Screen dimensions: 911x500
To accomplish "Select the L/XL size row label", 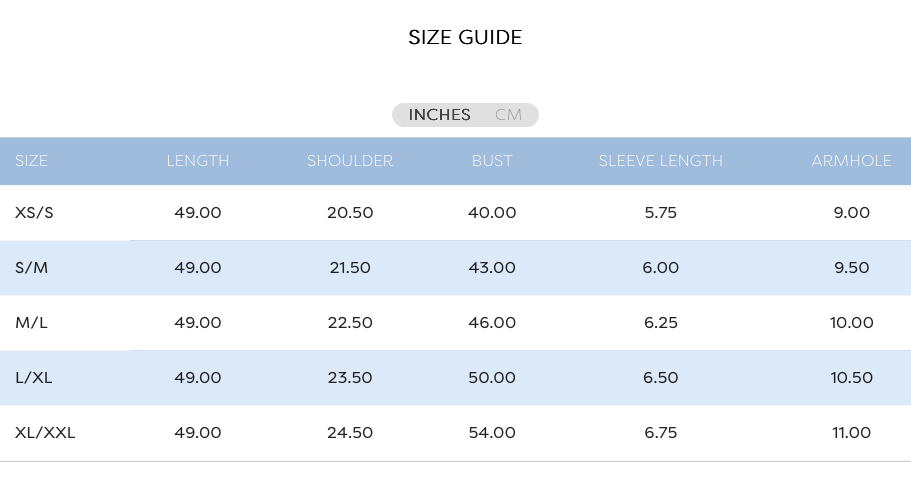I will pos(34,377).
